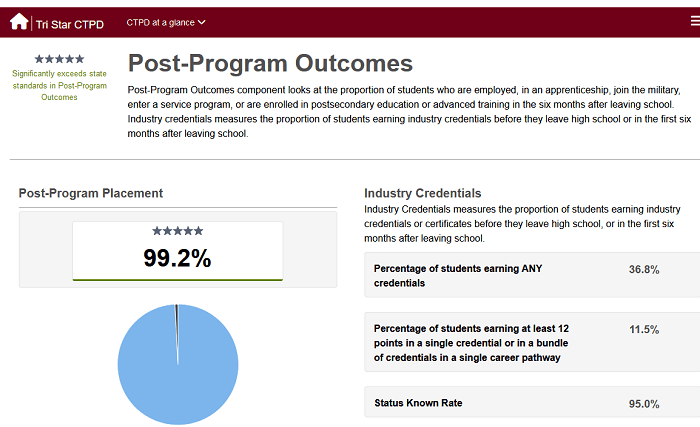Click the five-star rating under the header
This screenshot has height=427, width=700.
pos(59,59)
